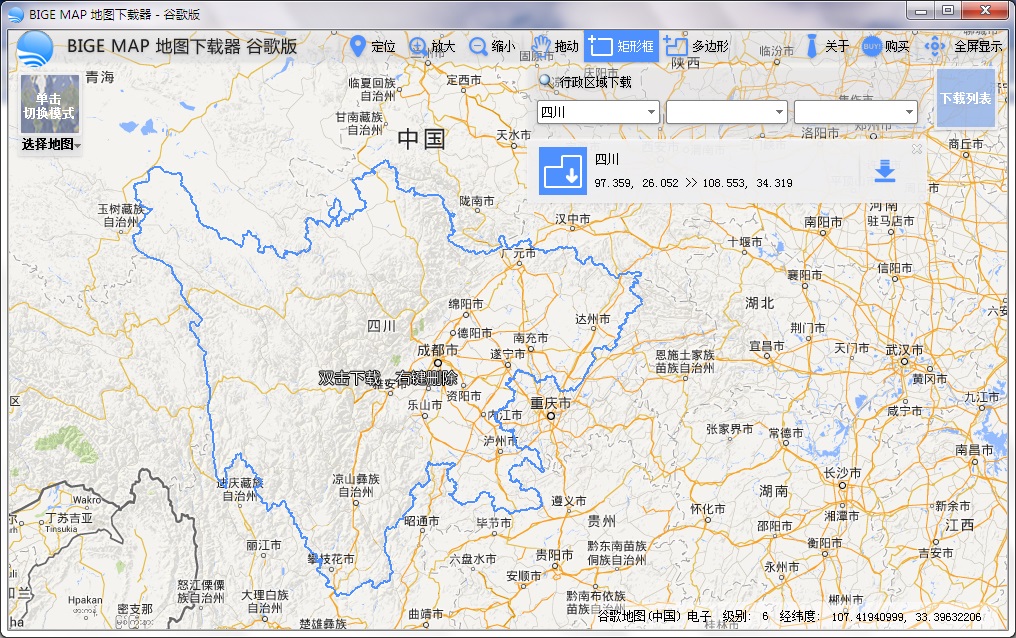Switch to 全屏显示 fullscreen mode
Image resolution: width=1016 pixels, height=638 pixels.
tap(964, 46)
